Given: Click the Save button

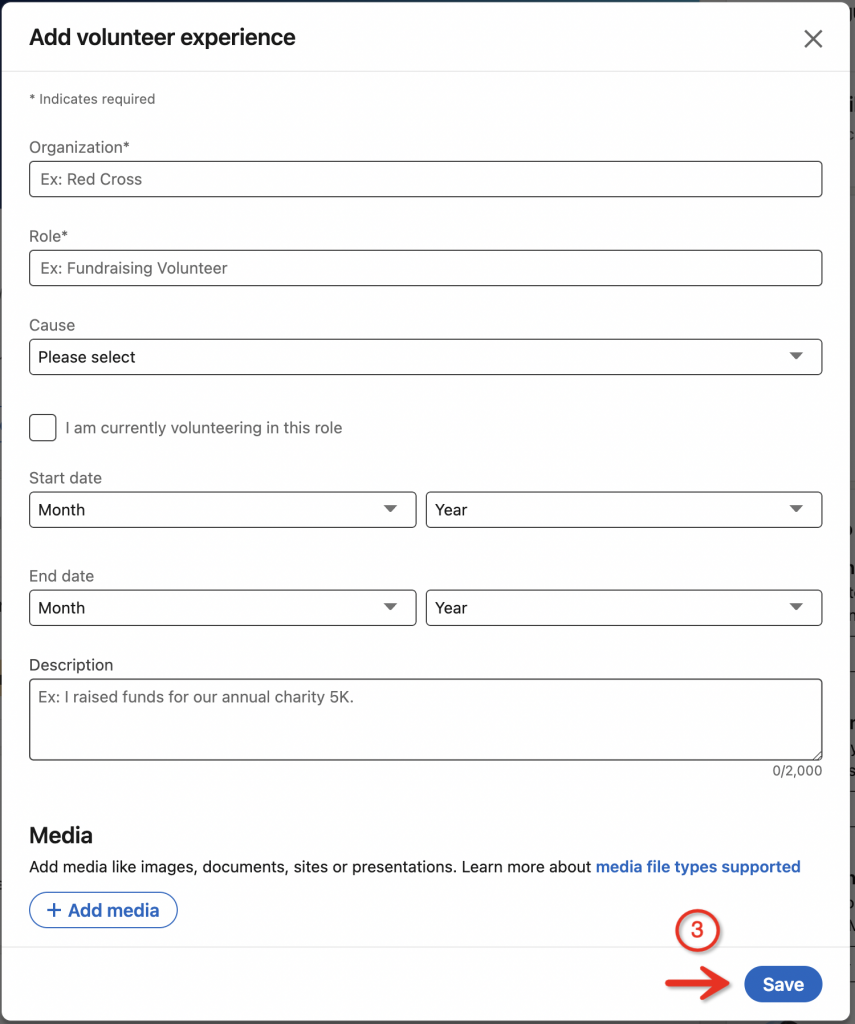Looking at the screenshot, I should [x=783, y=985].
